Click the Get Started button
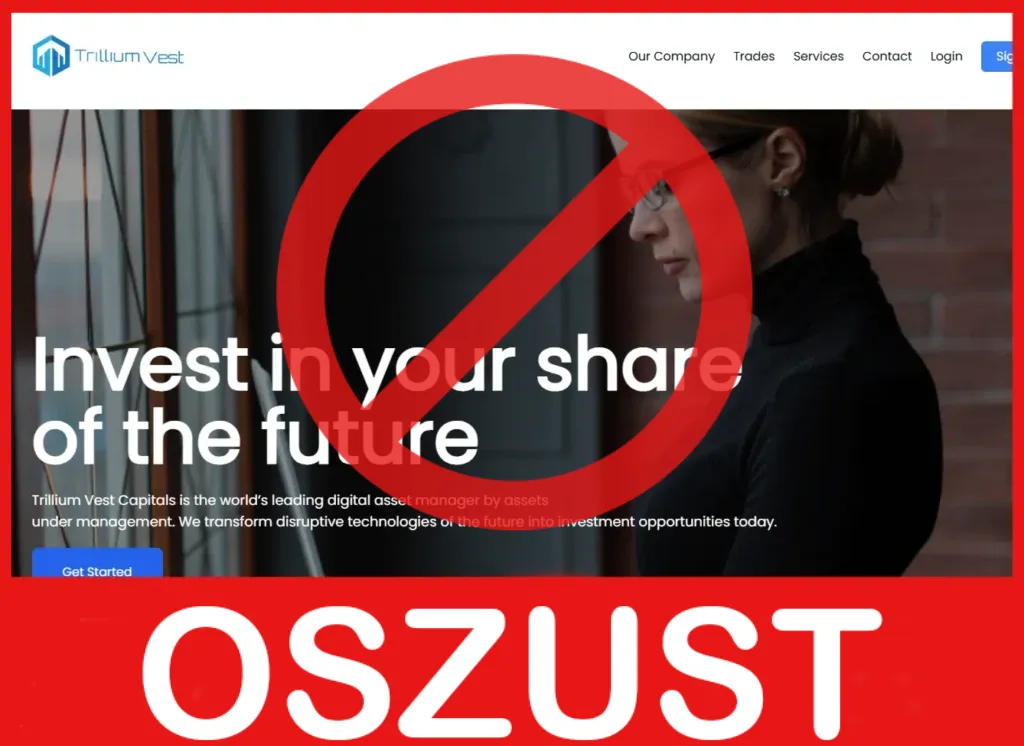Viewport: 1024px width, 746px height. click(97, 563)
